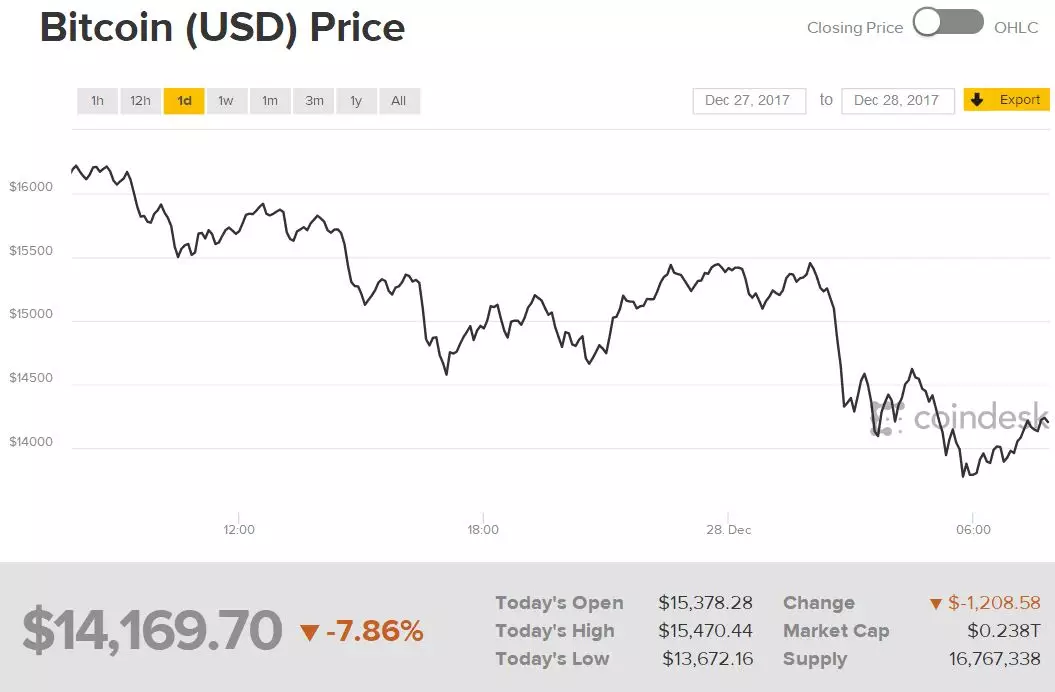Switch chart to 1w range
This screenshot has width=1055, height=692.
(x=226, y=101)
